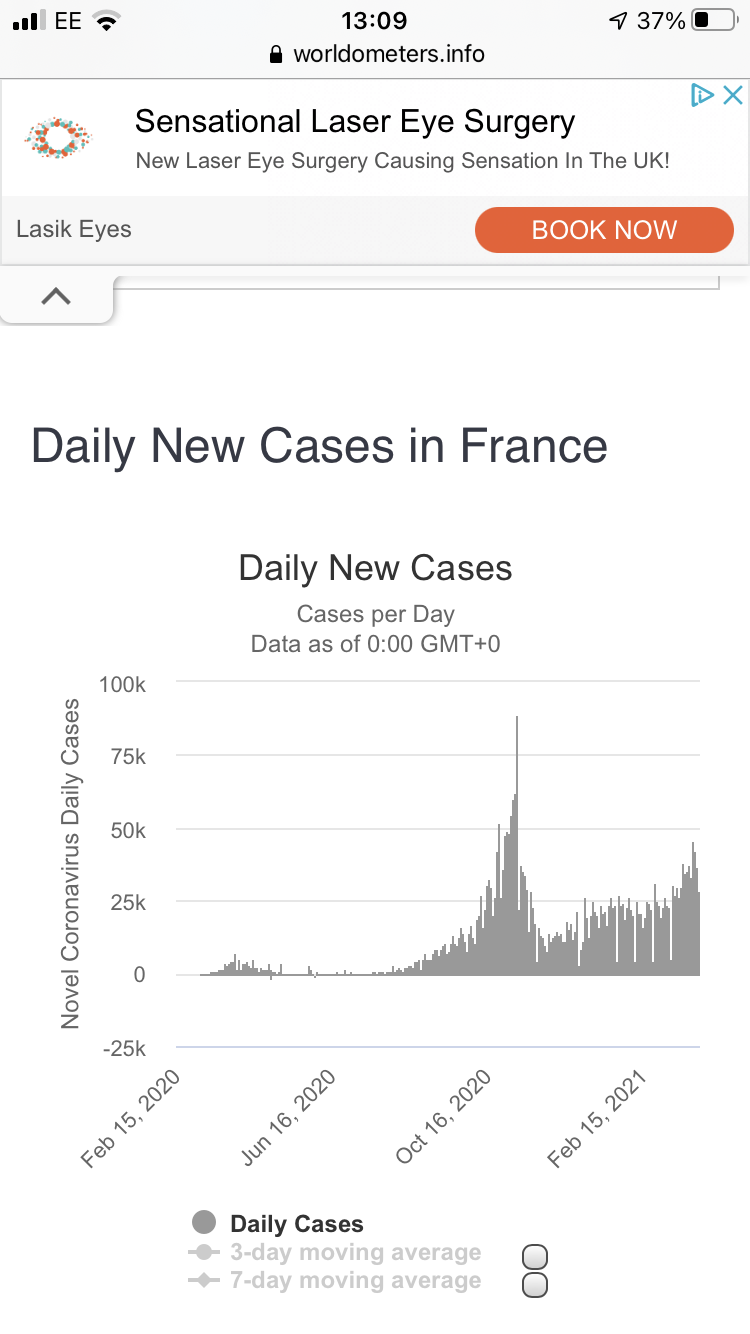Toggle the Daily Cases series label

click(296, 1223)
